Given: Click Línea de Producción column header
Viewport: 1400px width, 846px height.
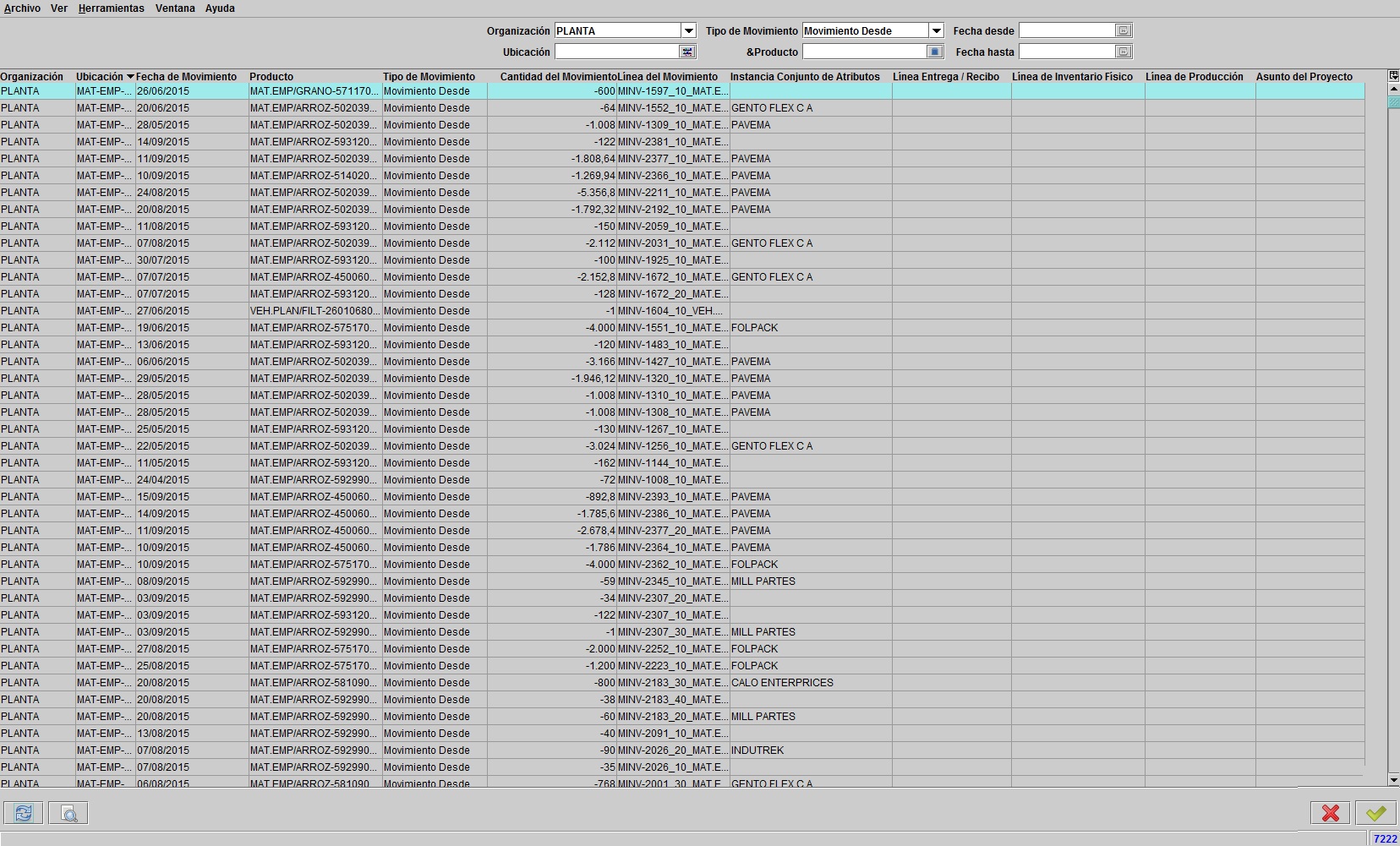Looking at the screenshot, I should pos(1200,77).
